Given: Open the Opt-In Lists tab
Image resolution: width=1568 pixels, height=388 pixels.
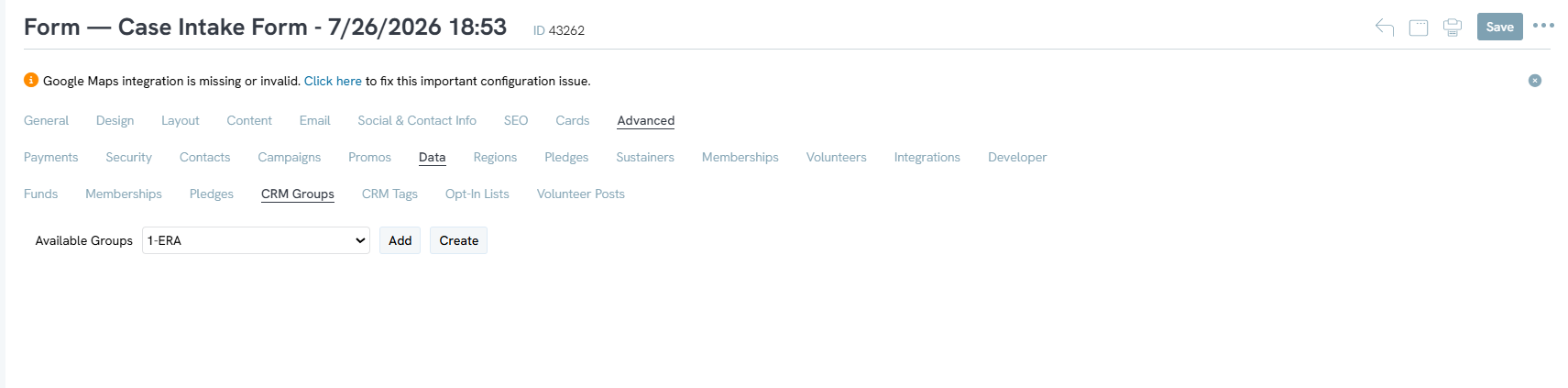Looking at the screenshot, I should pos(477,194).
